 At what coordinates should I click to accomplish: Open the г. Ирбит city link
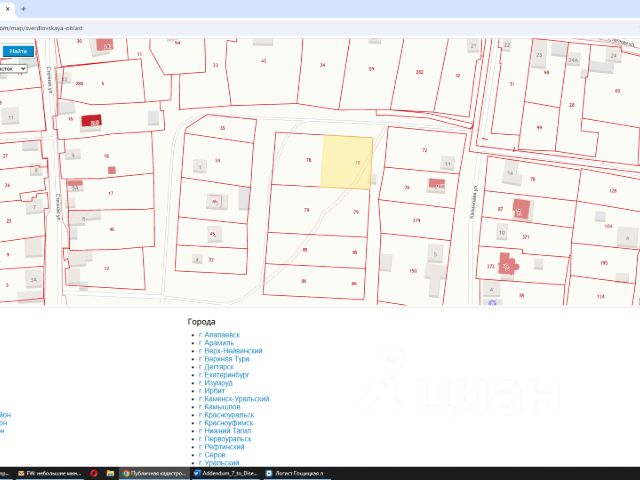[x=212, y=391]
